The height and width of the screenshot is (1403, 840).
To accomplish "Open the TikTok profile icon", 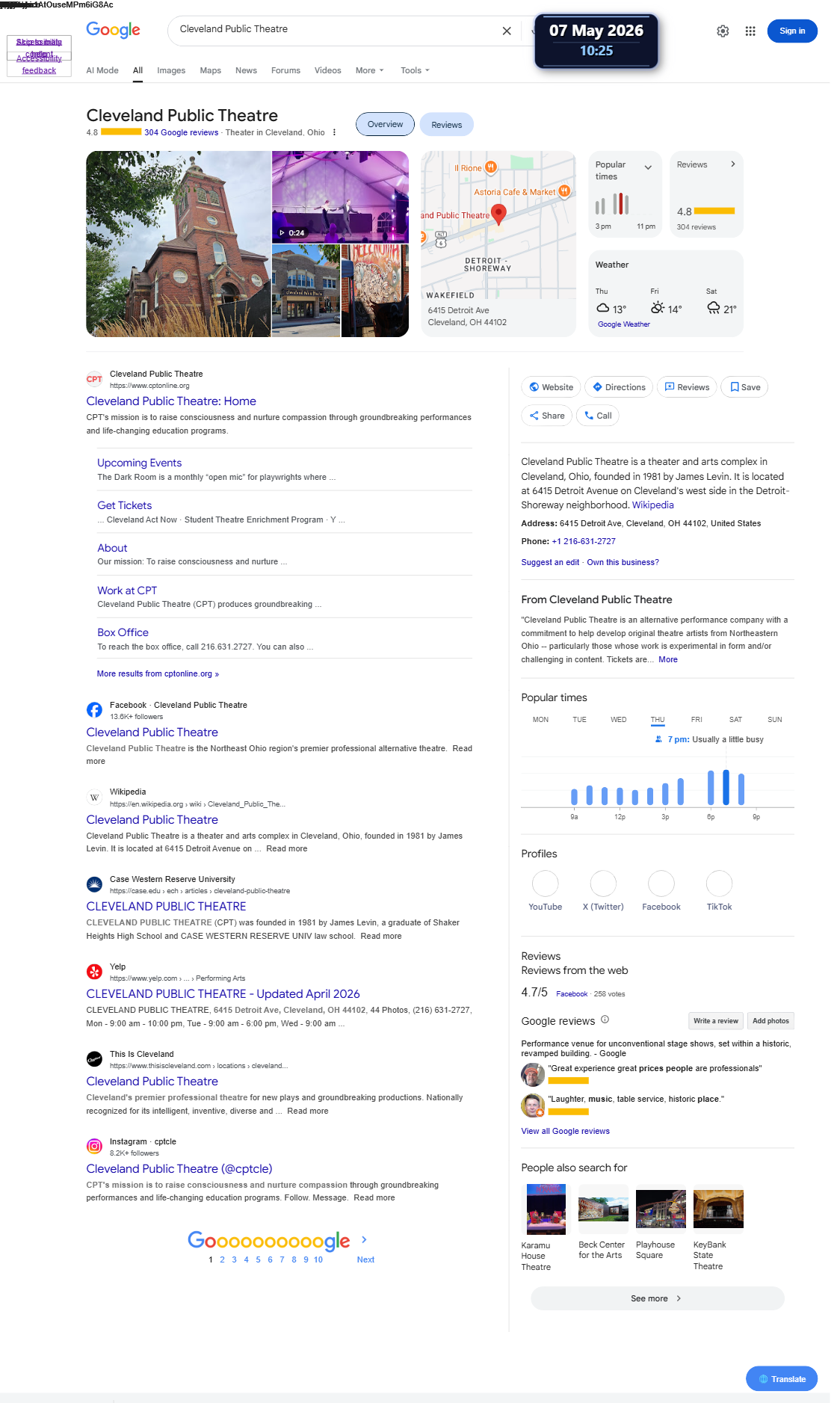I will point(719,884).
